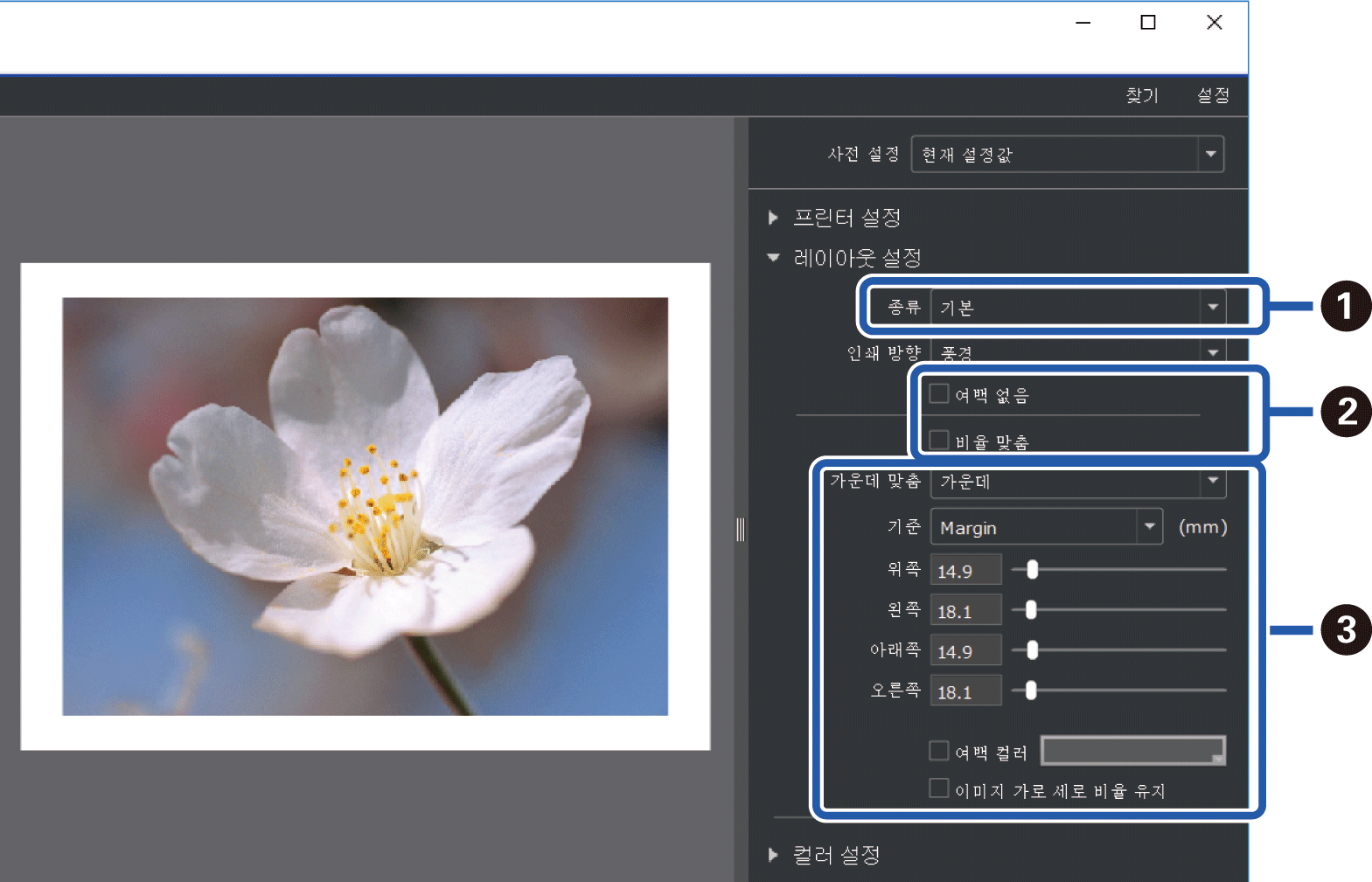
Task: Enable the 여백 없음 checkbox
Action: (x=939, y=394)
